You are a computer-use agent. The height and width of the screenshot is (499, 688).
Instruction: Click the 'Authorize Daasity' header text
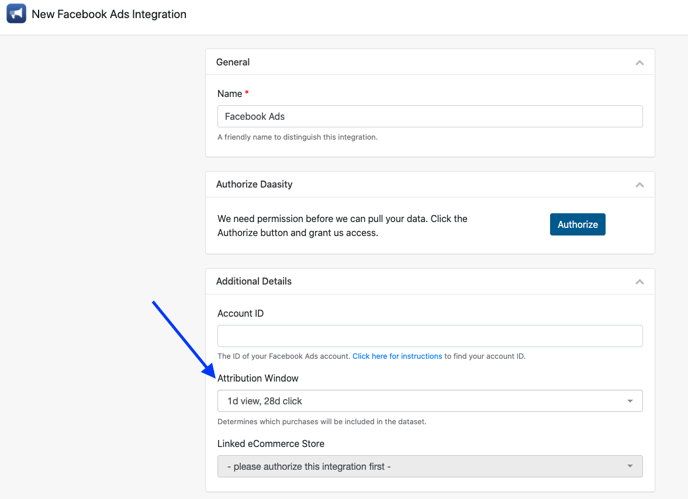pyautogui.click(x=254, y=184)
